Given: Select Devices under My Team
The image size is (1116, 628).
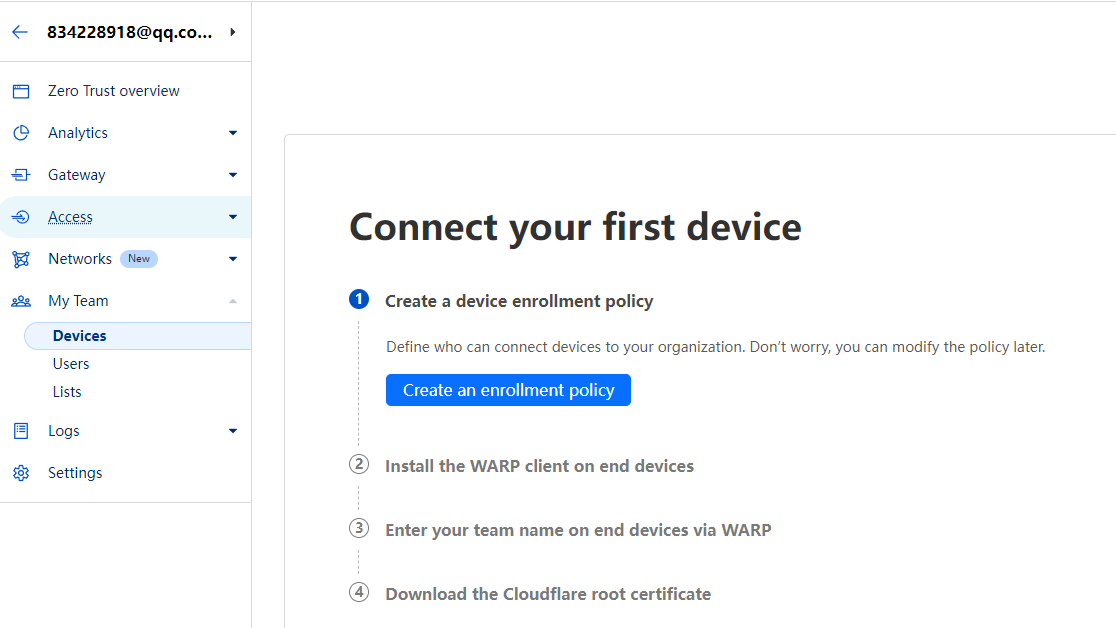Looking at the screenshot, I should click(x=80, y=336).
